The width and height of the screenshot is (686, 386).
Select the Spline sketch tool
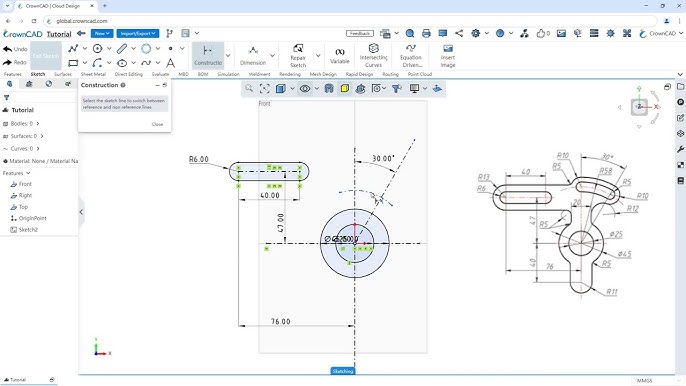click(x=146, y=63)
